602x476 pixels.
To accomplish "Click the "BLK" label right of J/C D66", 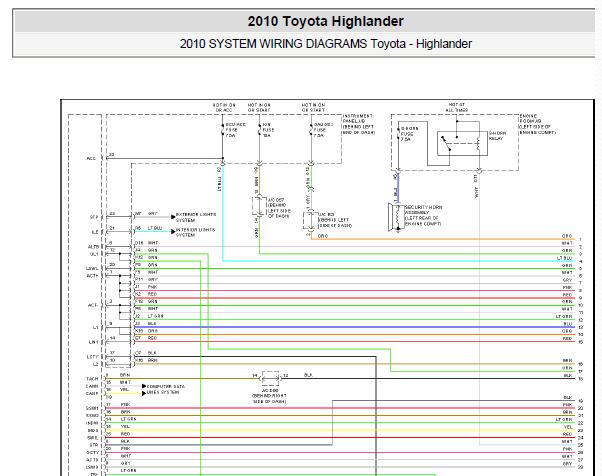I will pyautogui.click(x=308, y=375).
